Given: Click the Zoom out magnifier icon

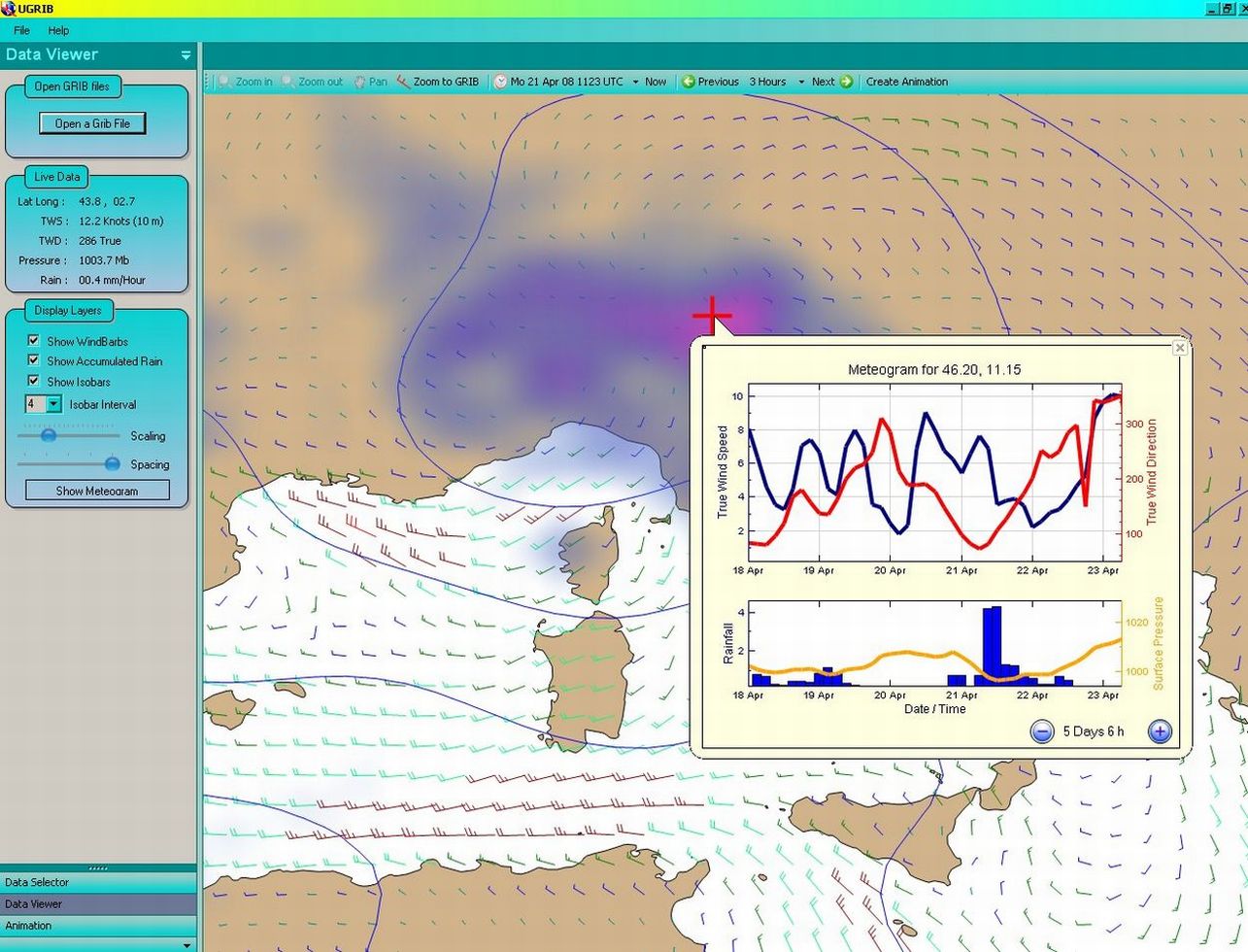Looking at the screenshot, I should tap(287, 82).
